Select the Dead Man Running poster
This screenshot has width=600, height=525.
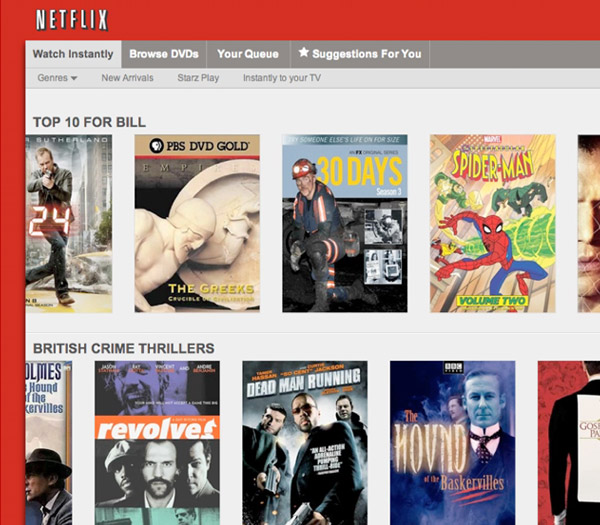pos(305,443)
